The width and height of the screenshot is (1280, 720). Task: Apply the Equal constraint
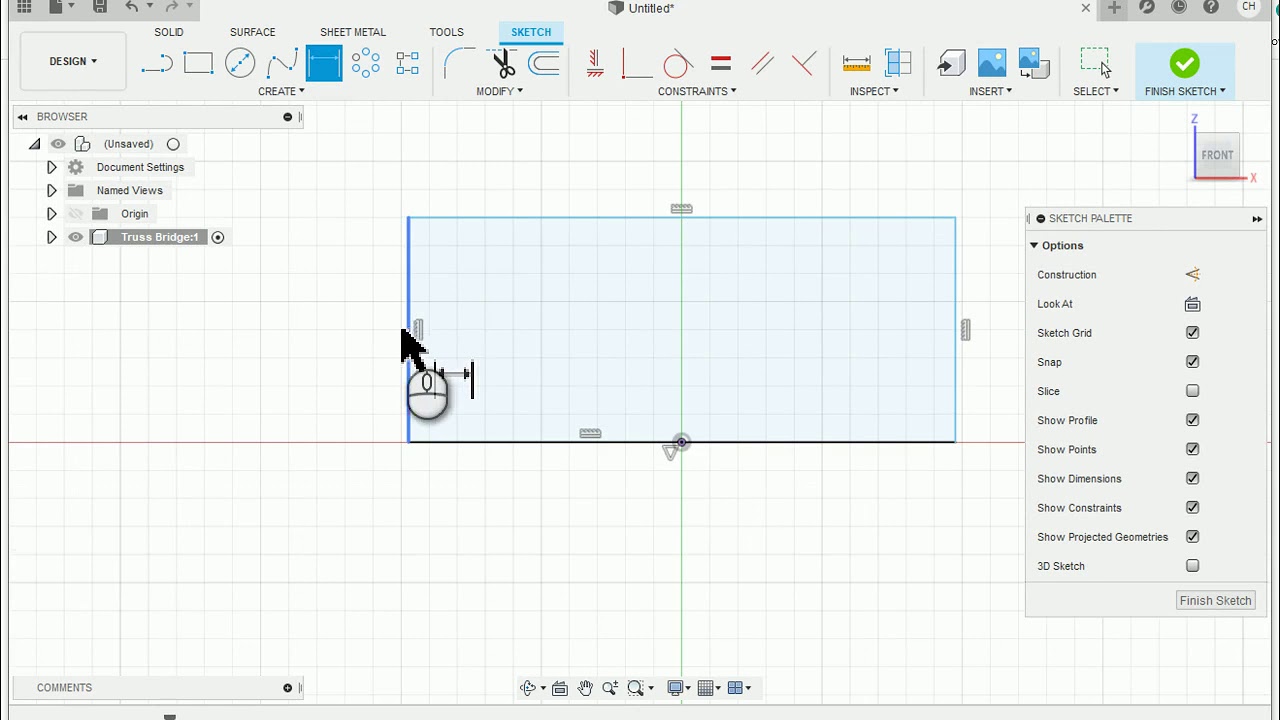click(721, 64)
